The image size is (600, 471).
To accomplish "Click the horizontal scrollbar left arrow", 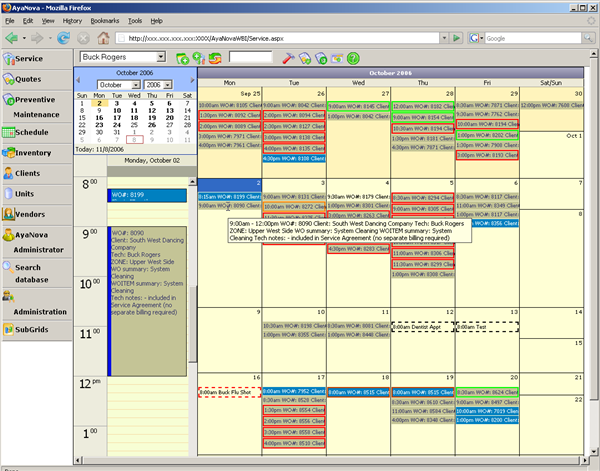I will (x=78, y=460).
